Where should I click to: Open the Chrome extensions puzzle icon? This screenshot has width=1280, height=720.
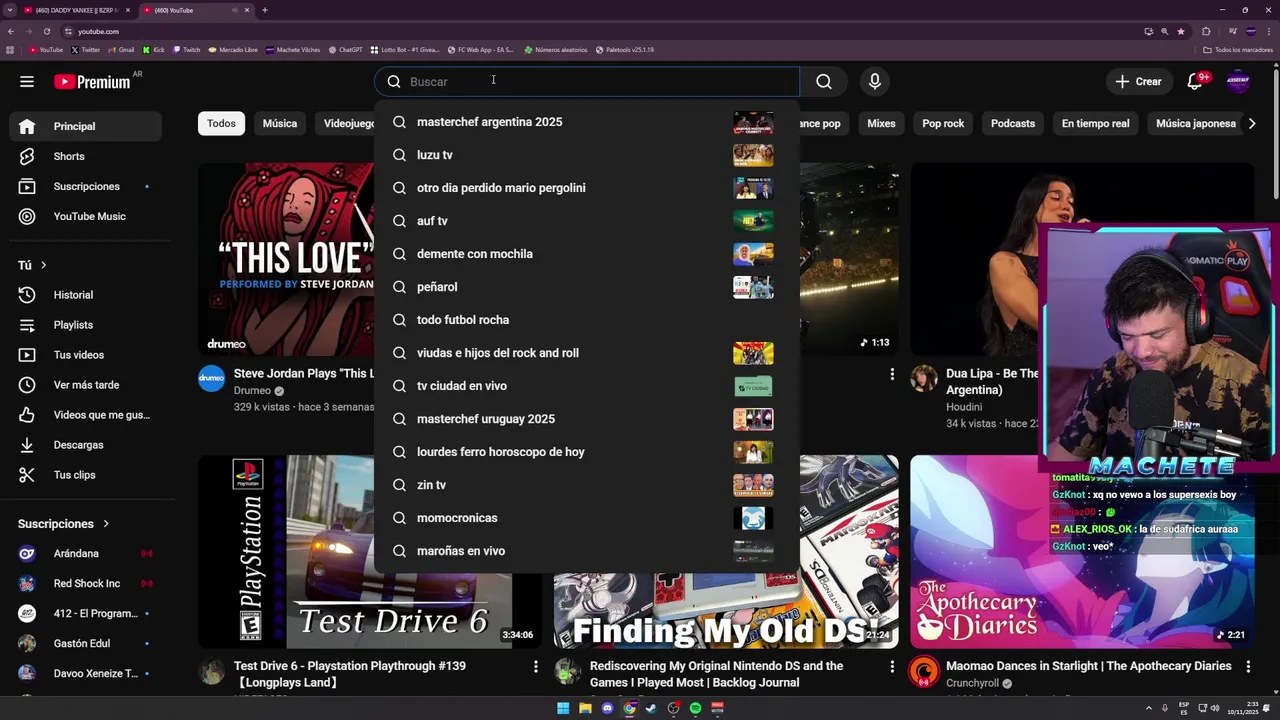point(1206,31)
